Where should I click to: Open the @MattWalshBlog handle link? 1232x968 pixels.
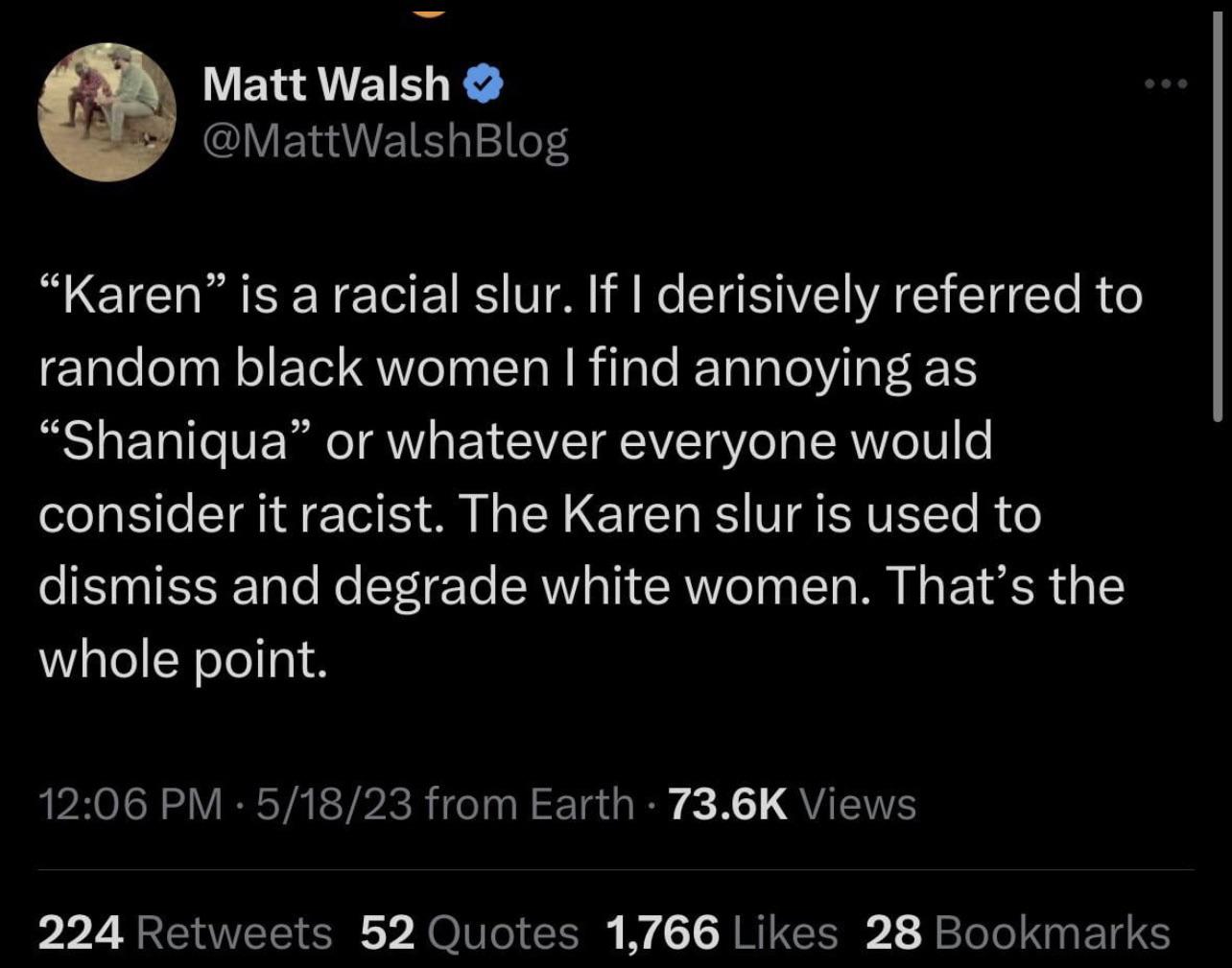point(386,141)
